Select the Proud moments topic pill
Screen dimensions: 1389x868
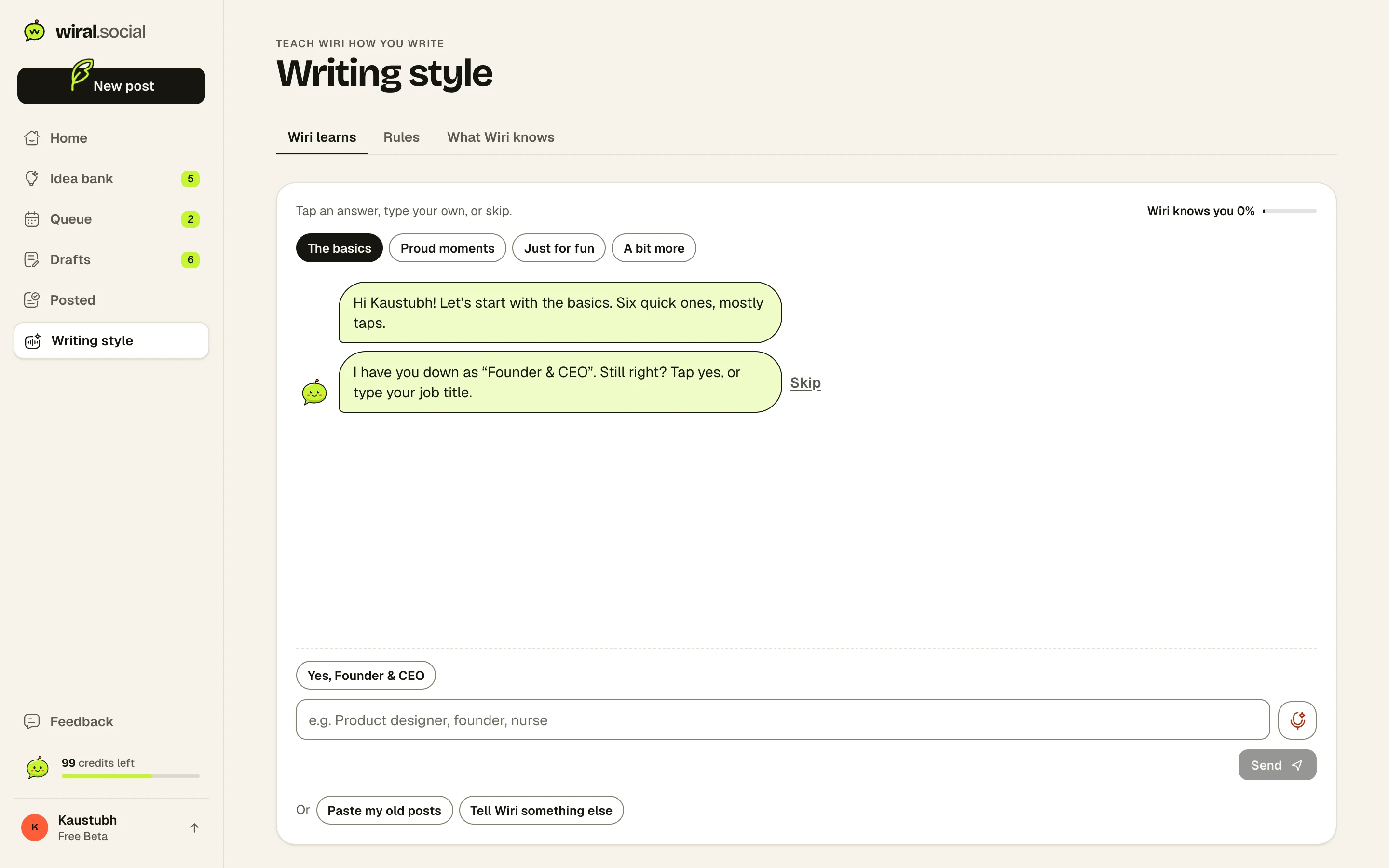[447, 248]
